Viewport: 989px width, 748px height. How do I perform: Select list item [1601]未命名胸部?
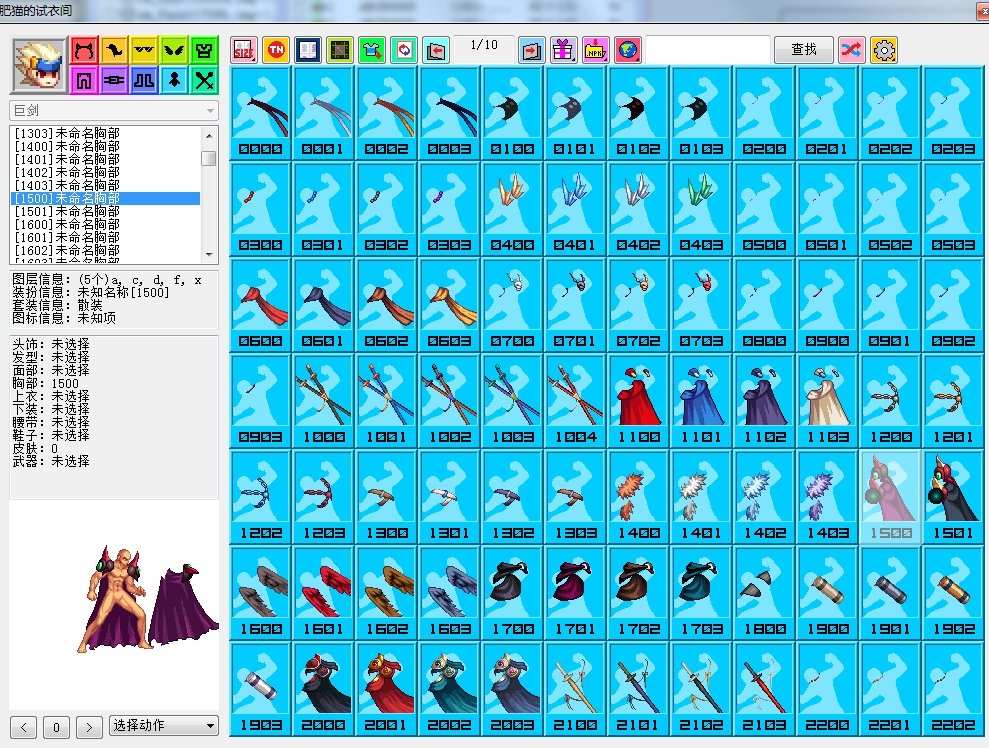coord(105,238)
